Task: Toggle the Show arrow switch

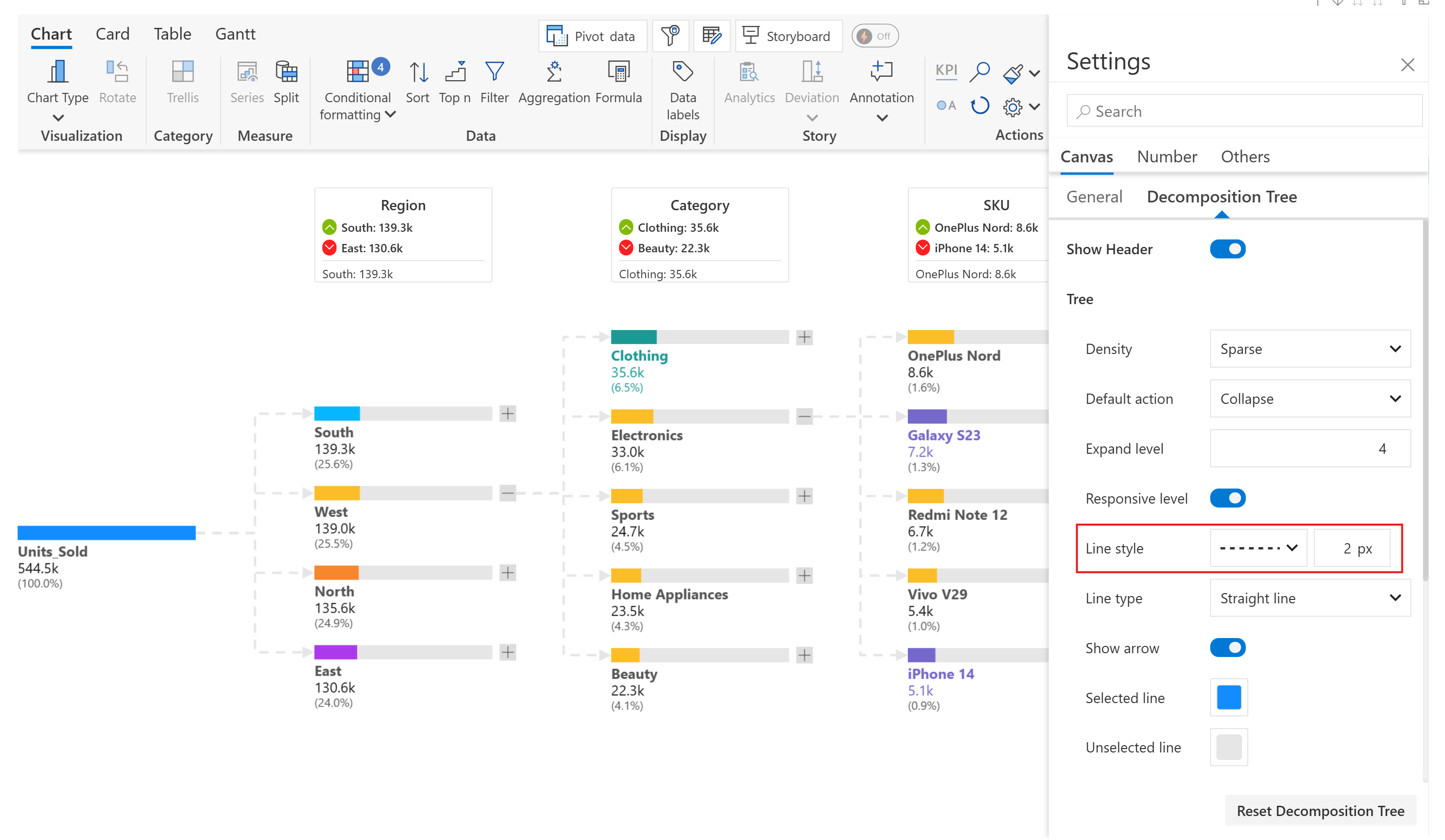Action: point(1227,648)
